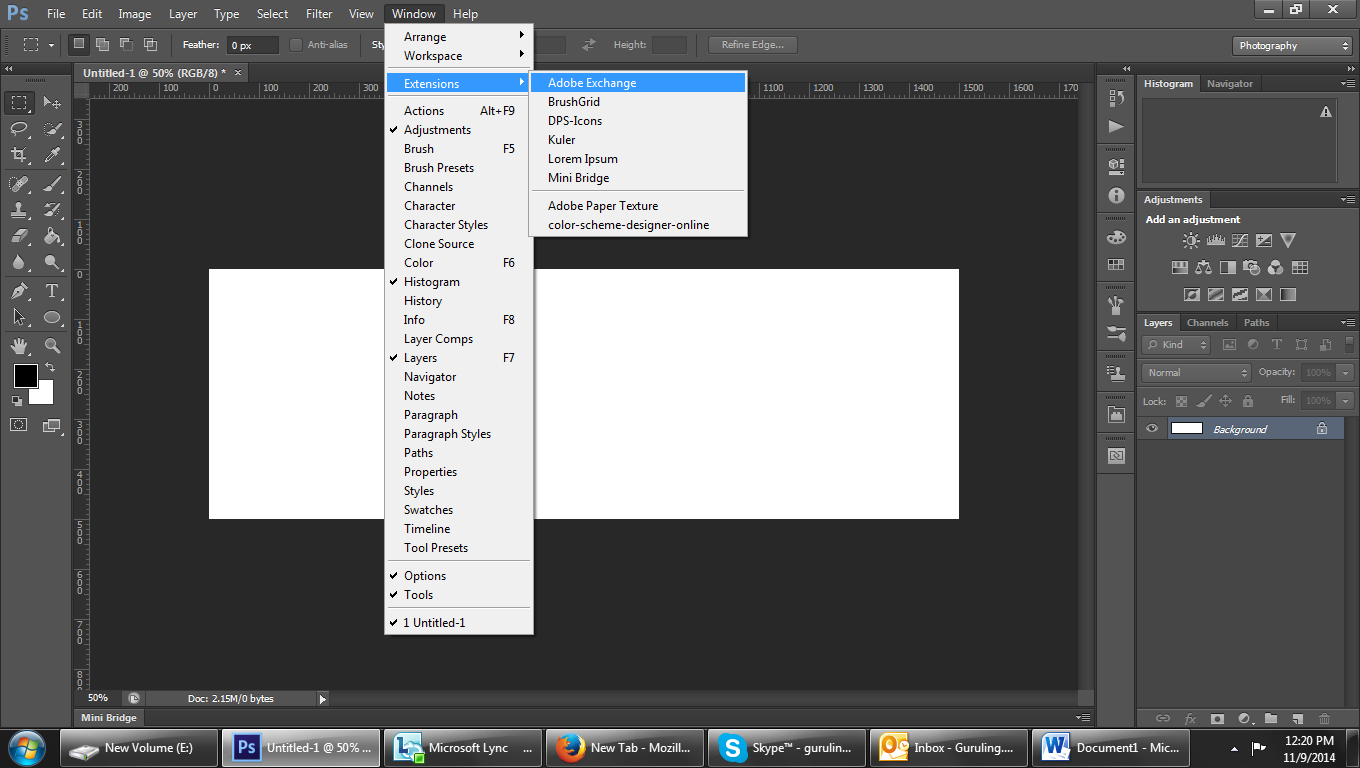1360x768 pixels.
Task: Select the Horizontal Type tool
Action: click(52, 291)
